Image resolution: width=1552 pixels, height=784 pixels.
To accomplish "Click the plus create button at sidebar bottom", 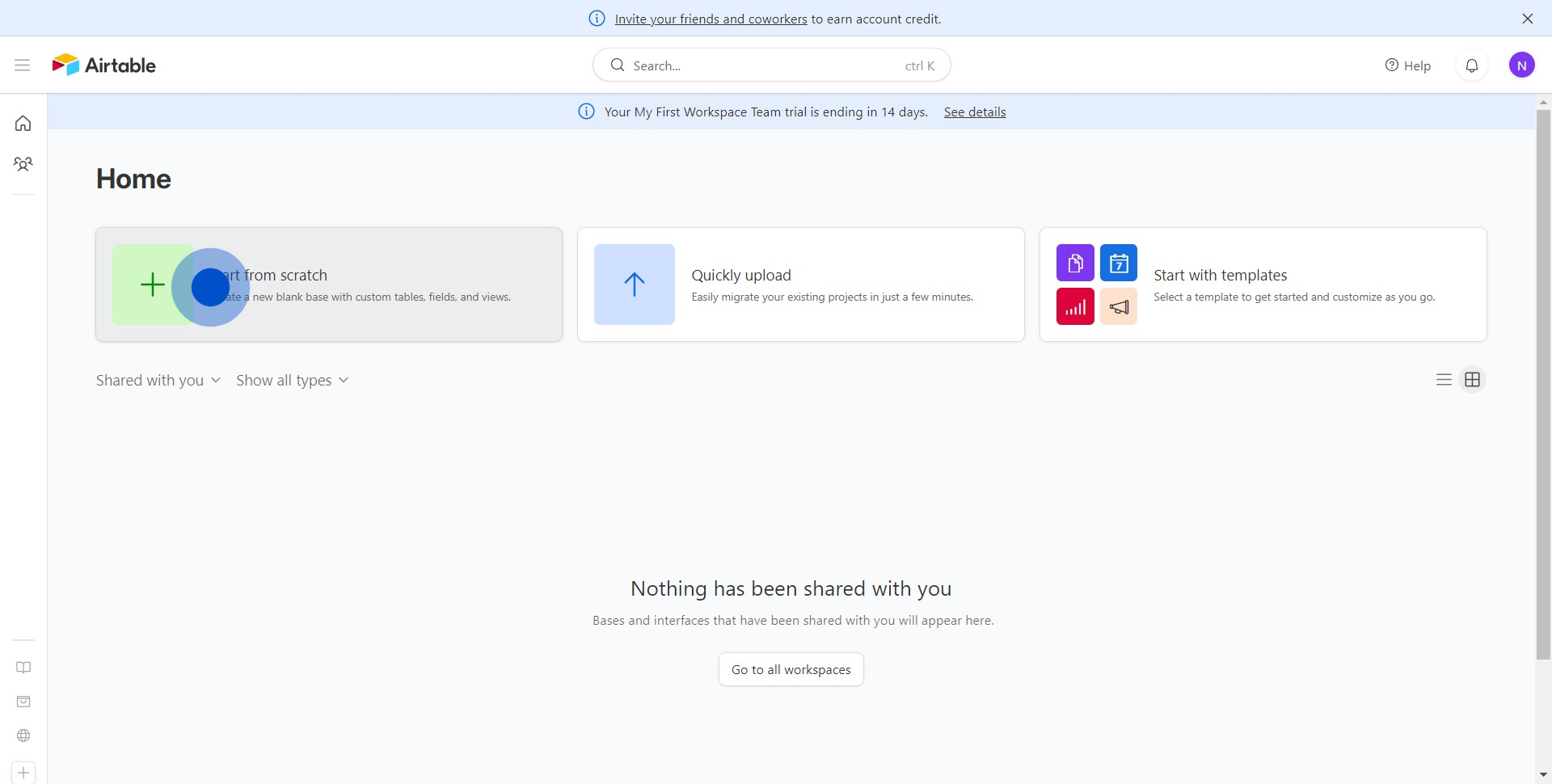I will coord(23,773).
